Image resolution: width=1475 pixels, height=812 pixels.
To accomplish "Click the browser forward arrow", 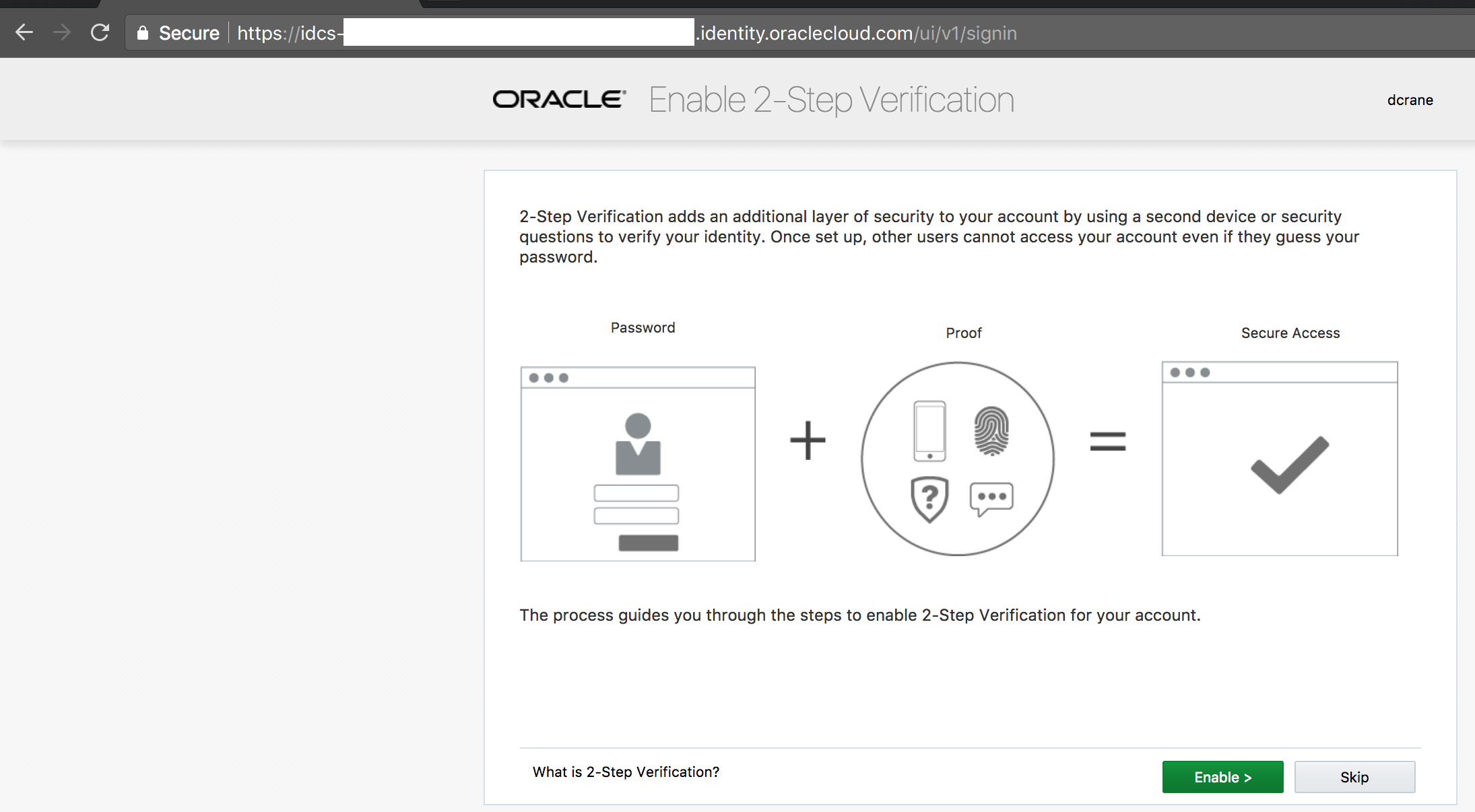I will (62, 32).
